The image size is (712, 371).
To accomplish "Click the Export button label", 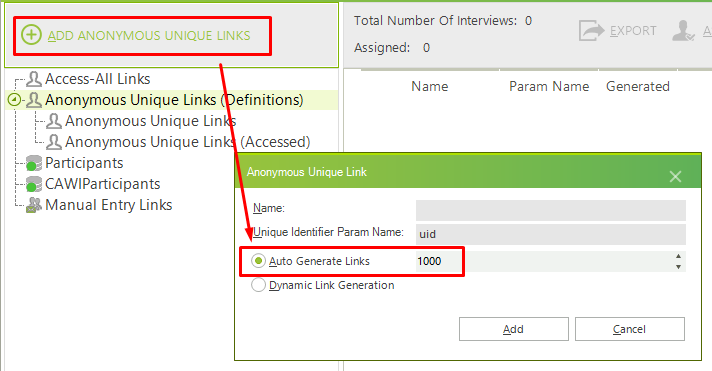I will [633, 30].
